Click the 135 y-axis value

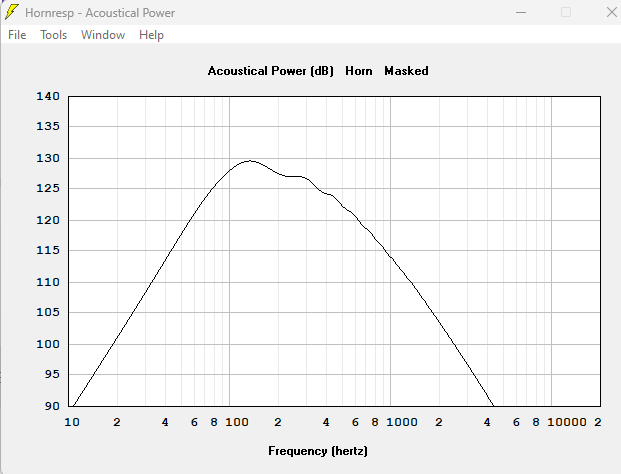coord(48,126)
